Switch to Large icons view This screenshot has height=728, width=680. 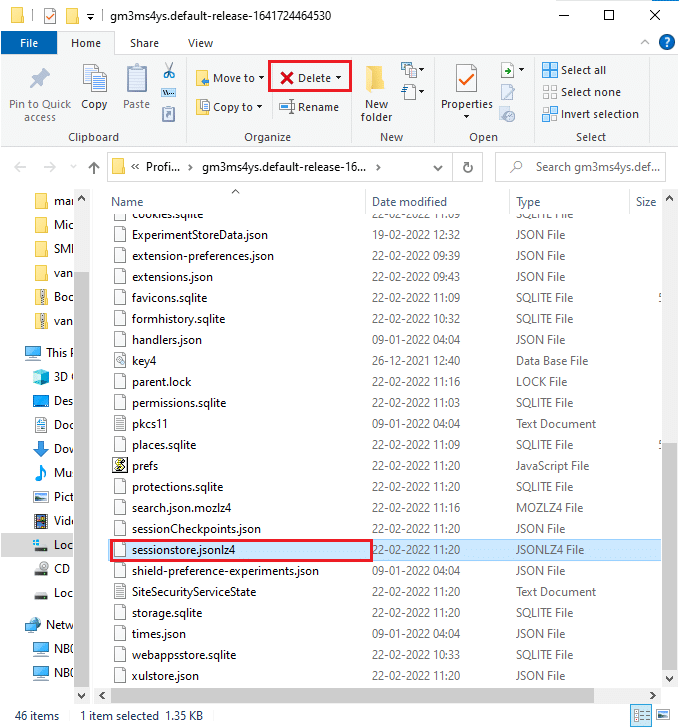click(663, 715)
